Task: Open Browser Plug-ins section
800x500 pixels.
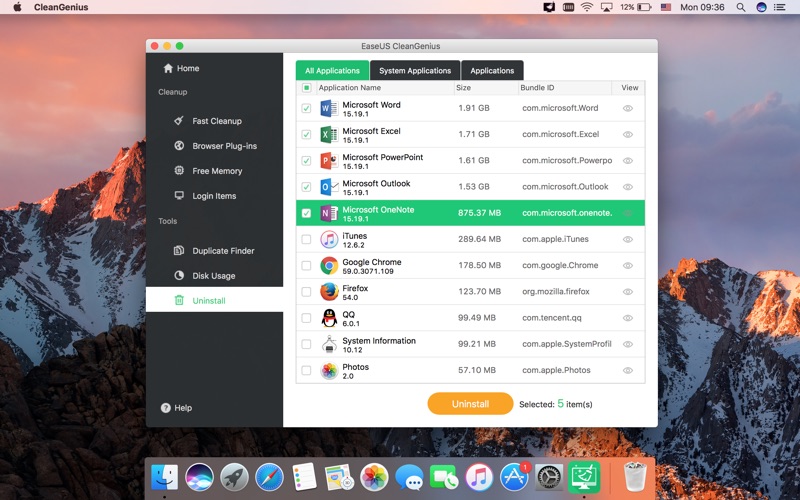Action: (x=215, y=146)
